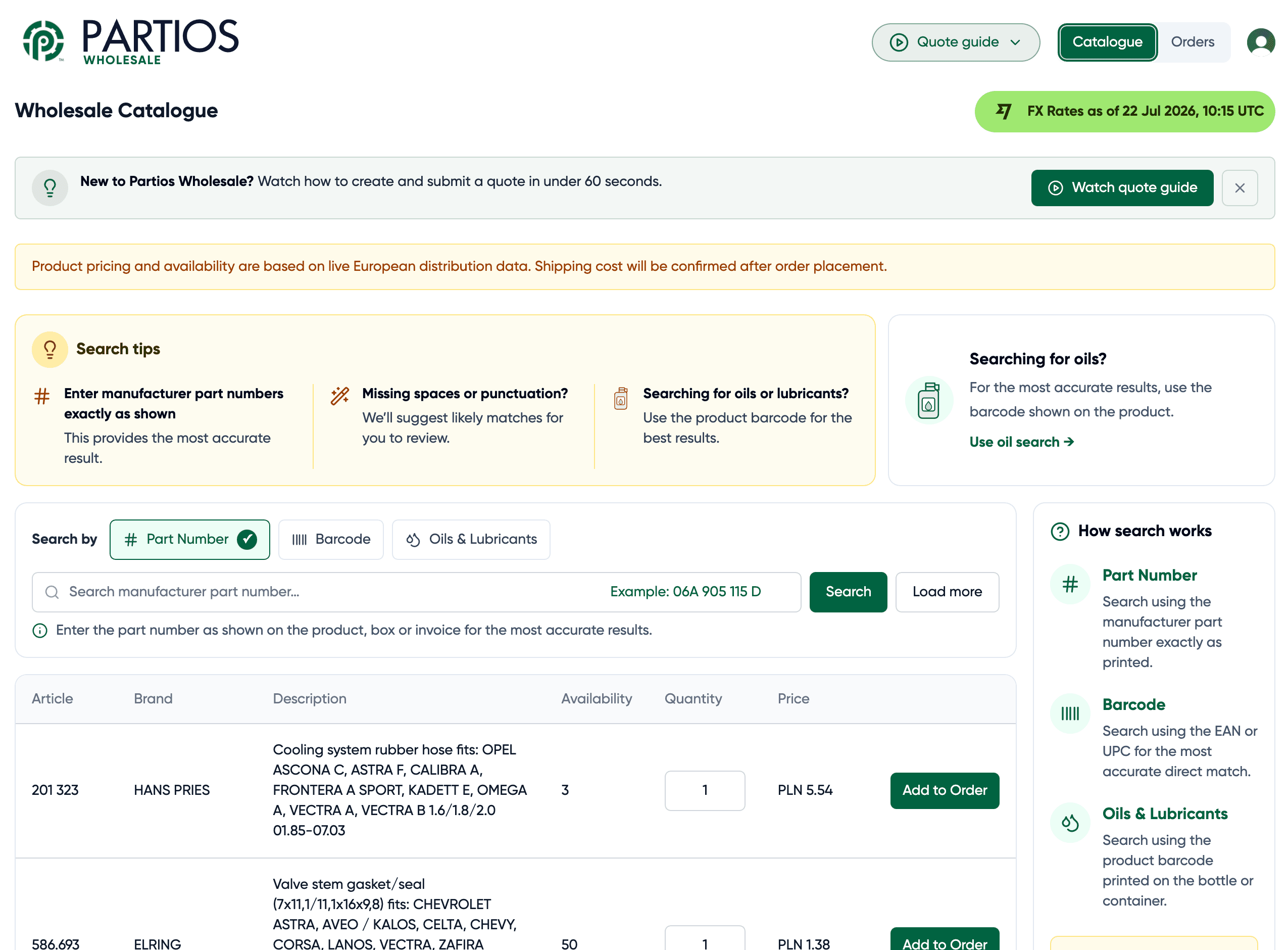The height and width of the screenshot is (950, 1288).
Task: Switch to the Orders tab
Action: 1192,42
